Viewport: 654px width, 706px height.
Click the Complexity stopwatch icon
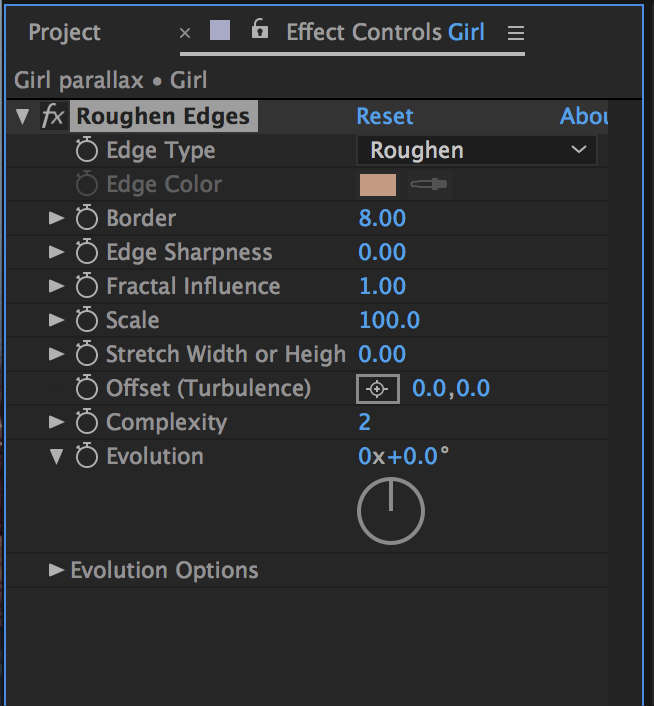pos(87,422)
